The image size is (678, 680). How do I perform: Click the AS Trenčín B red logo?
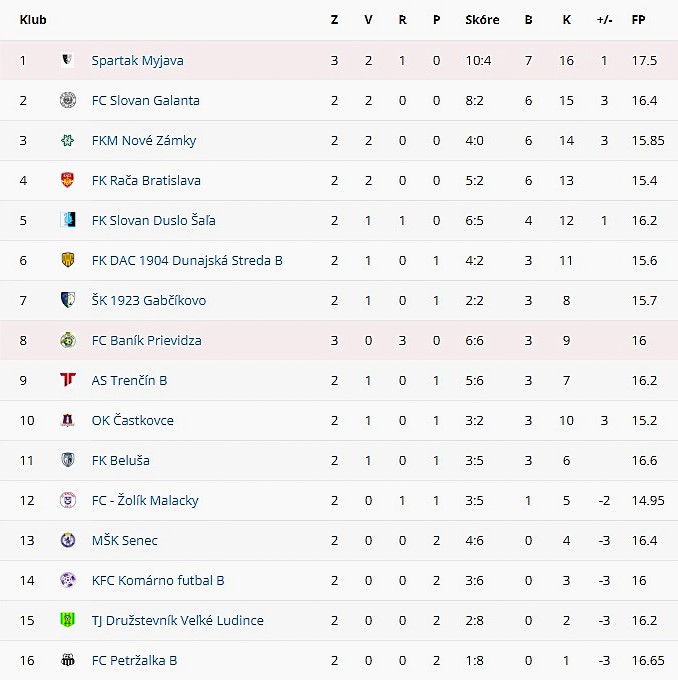[68, 380]
